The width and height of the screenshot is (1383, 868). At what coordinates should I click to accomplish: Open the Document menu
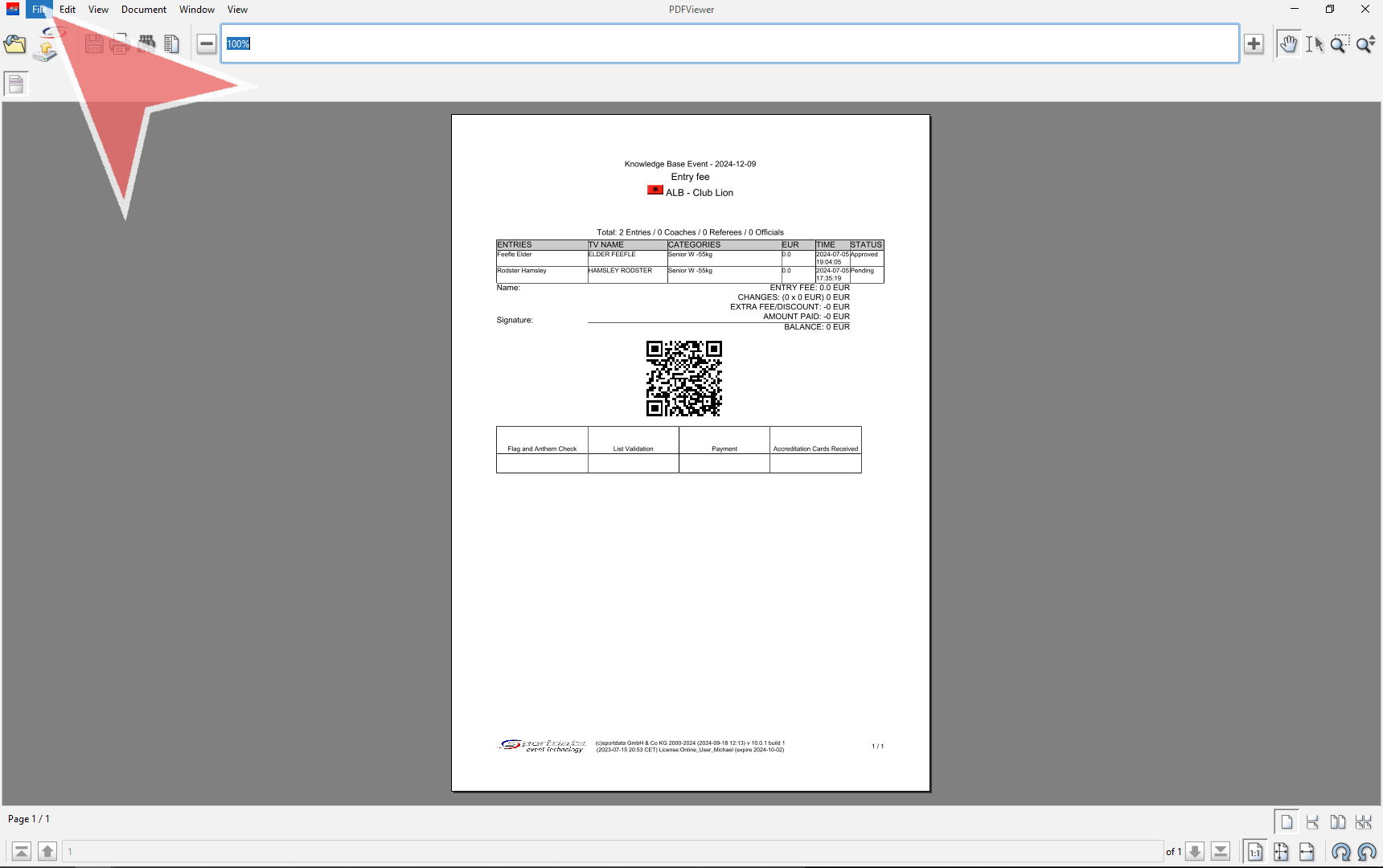[144, 10]
